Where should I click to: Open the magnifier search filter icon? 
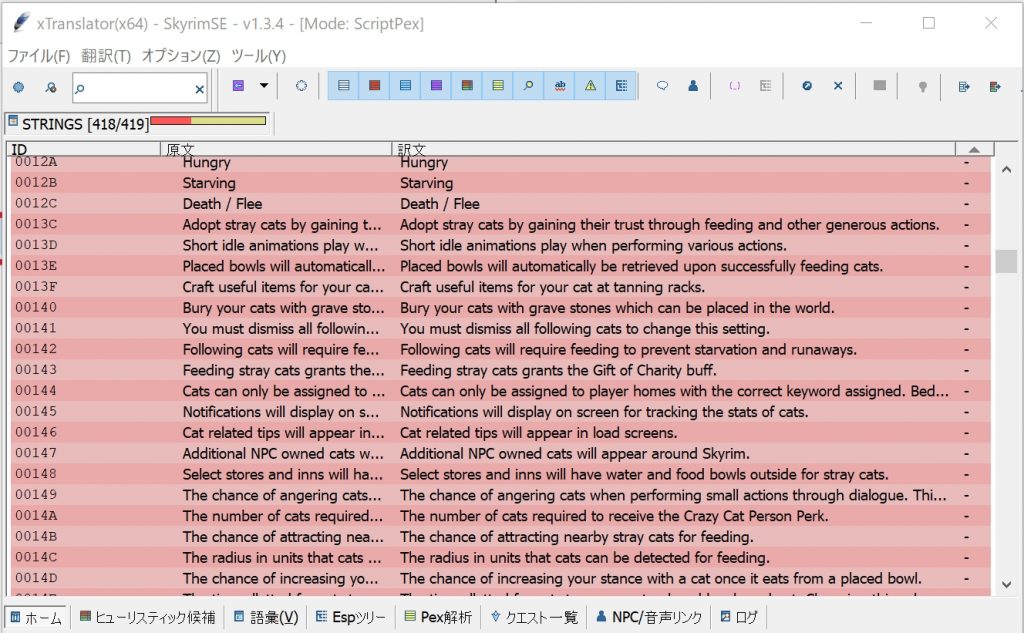pos(529,86)
